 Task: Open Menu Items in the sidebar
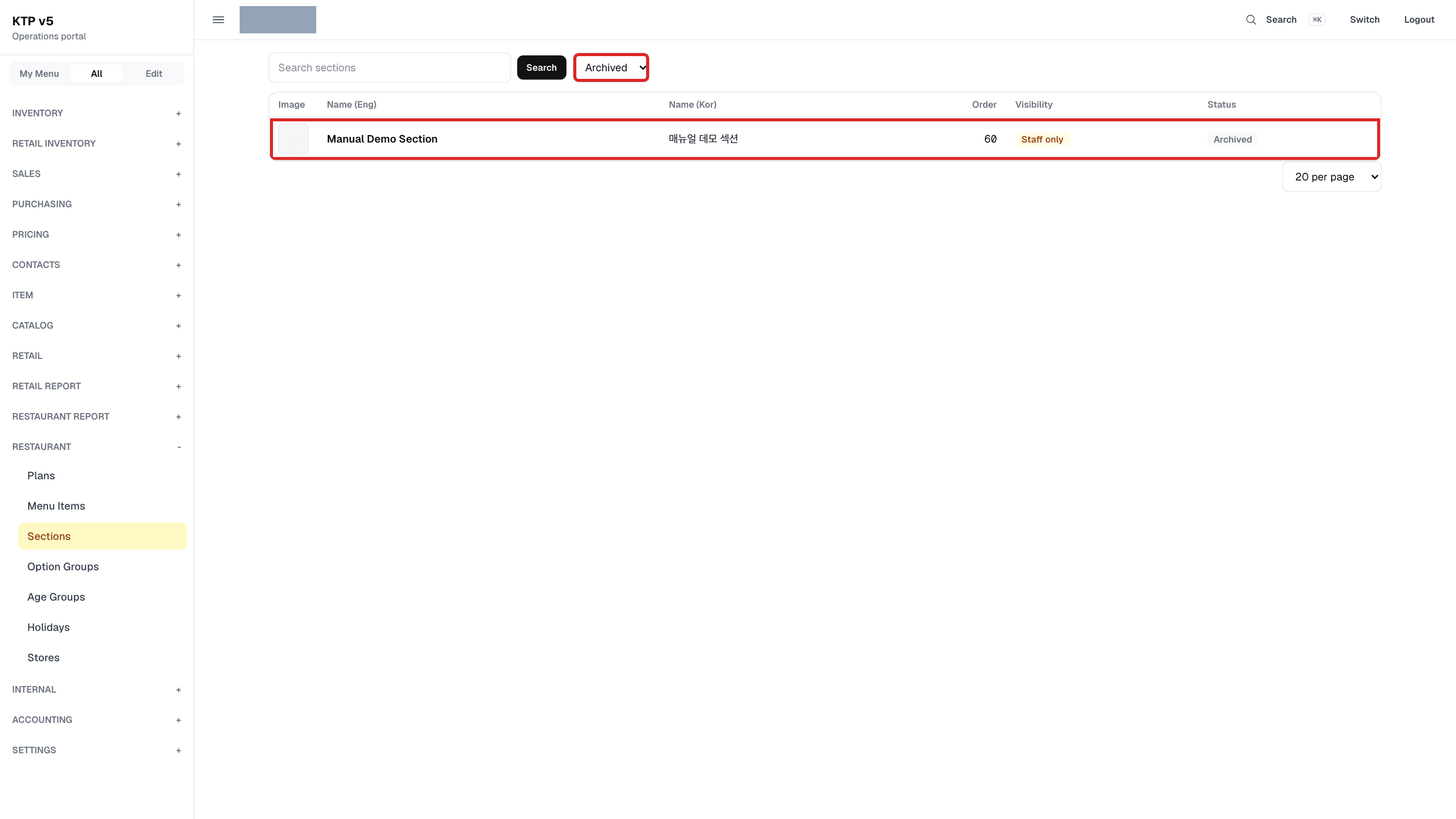102,506
